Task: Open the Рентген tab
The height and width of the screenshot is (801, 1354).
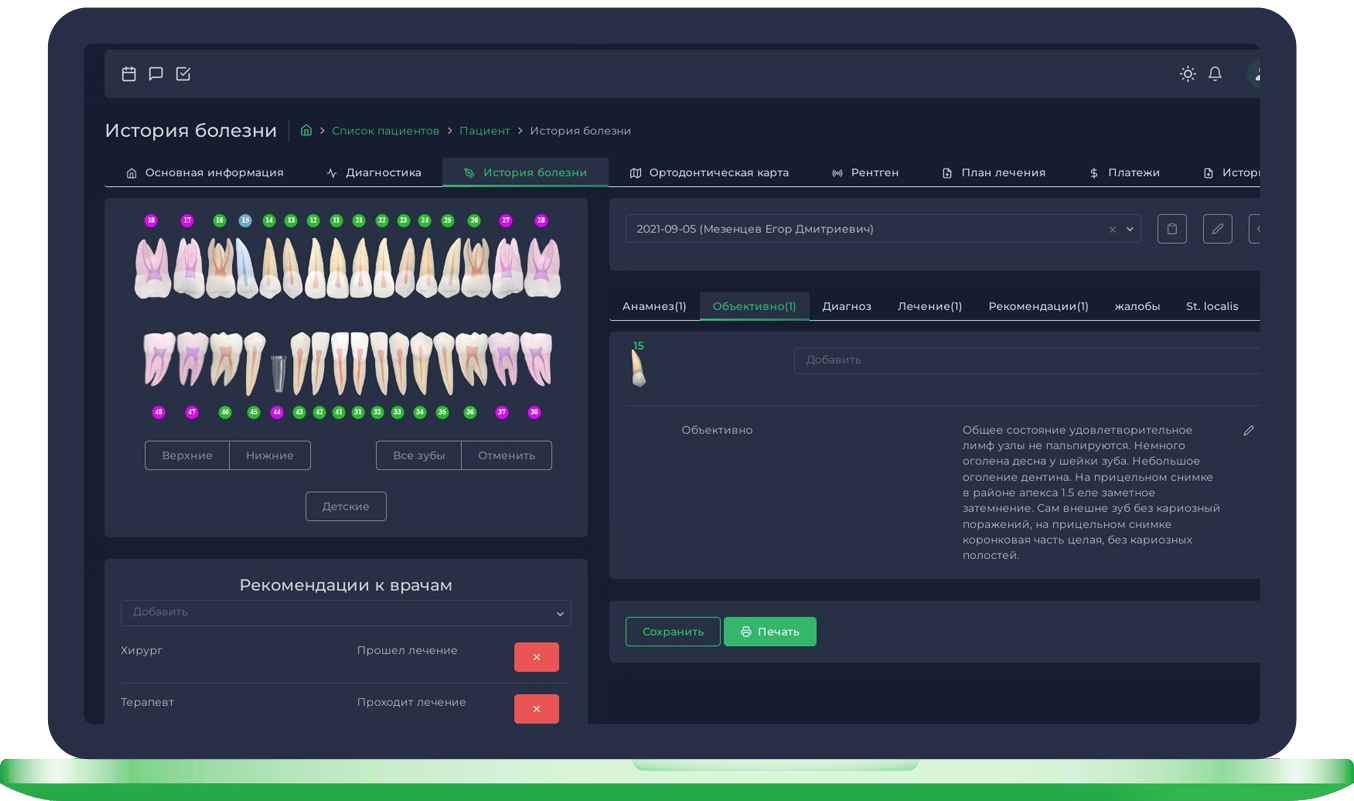Action: [x=865, y=173]
